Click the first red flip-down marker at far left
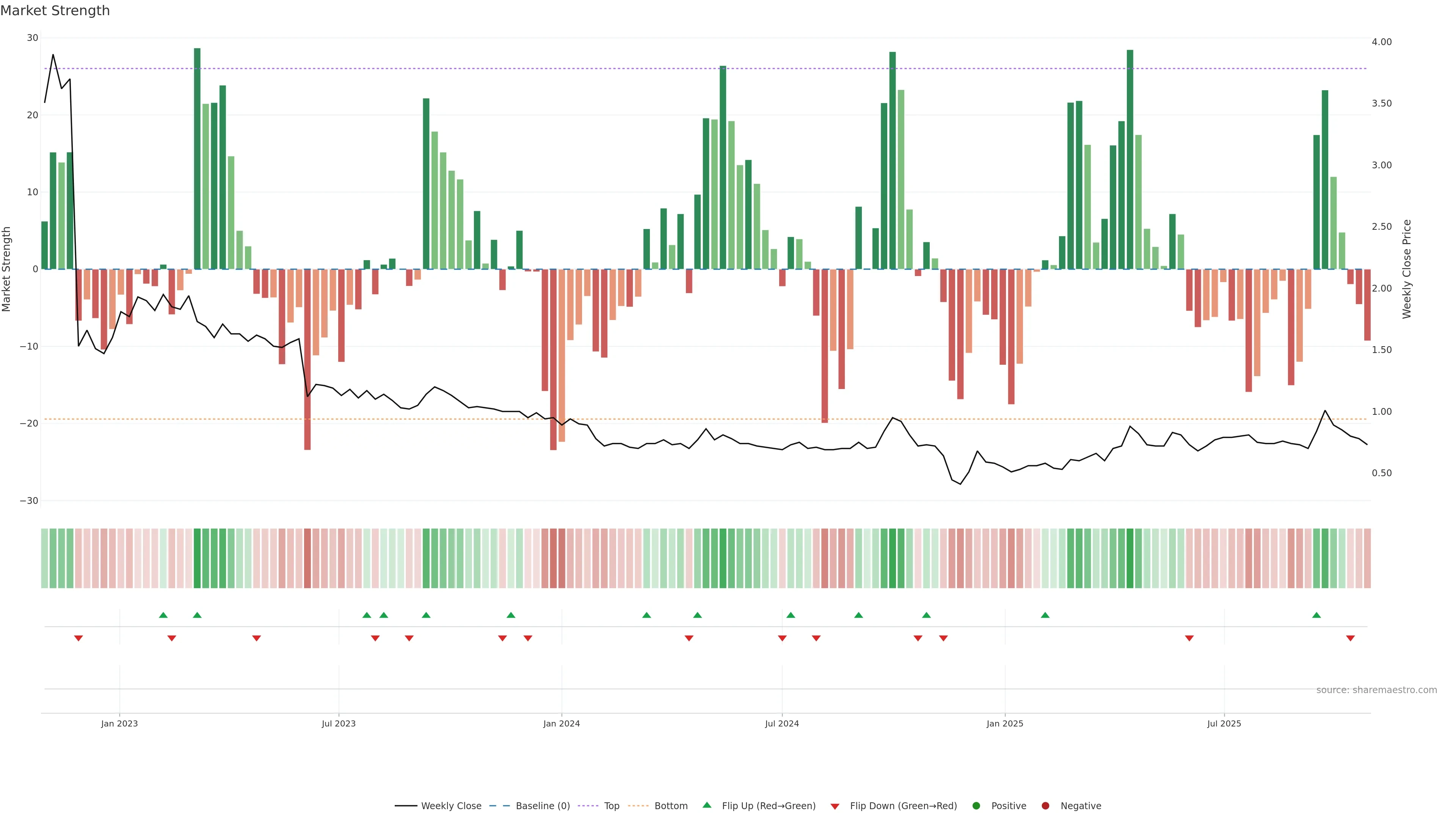The height and width of the screenshot is (819, 1456). [78, 638]
